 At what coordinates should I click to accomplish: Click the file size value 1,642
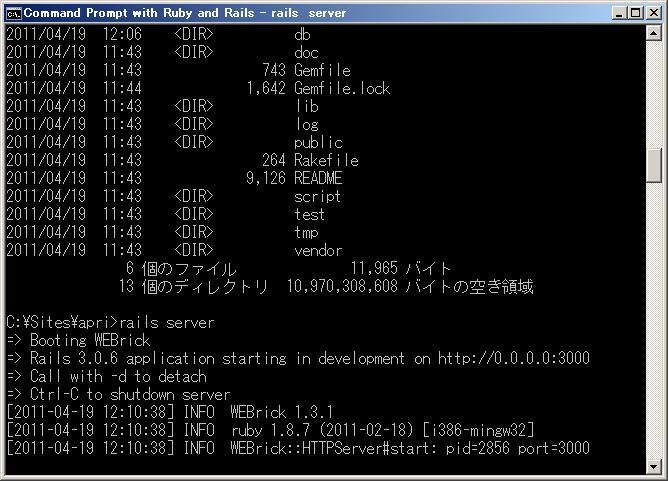coord(266,88)
